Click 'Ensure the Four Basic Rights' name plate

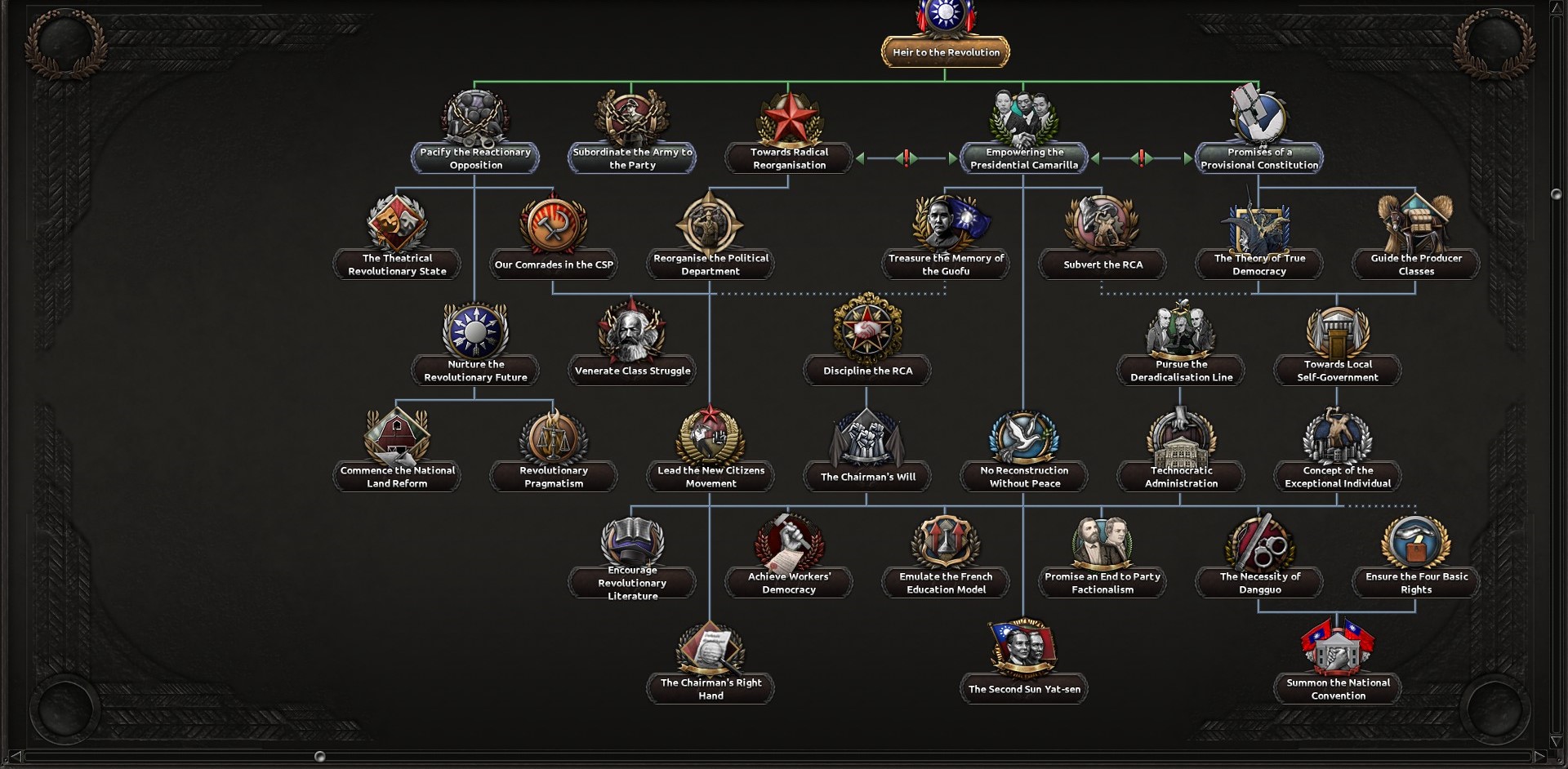click(x=1416, y=583)
